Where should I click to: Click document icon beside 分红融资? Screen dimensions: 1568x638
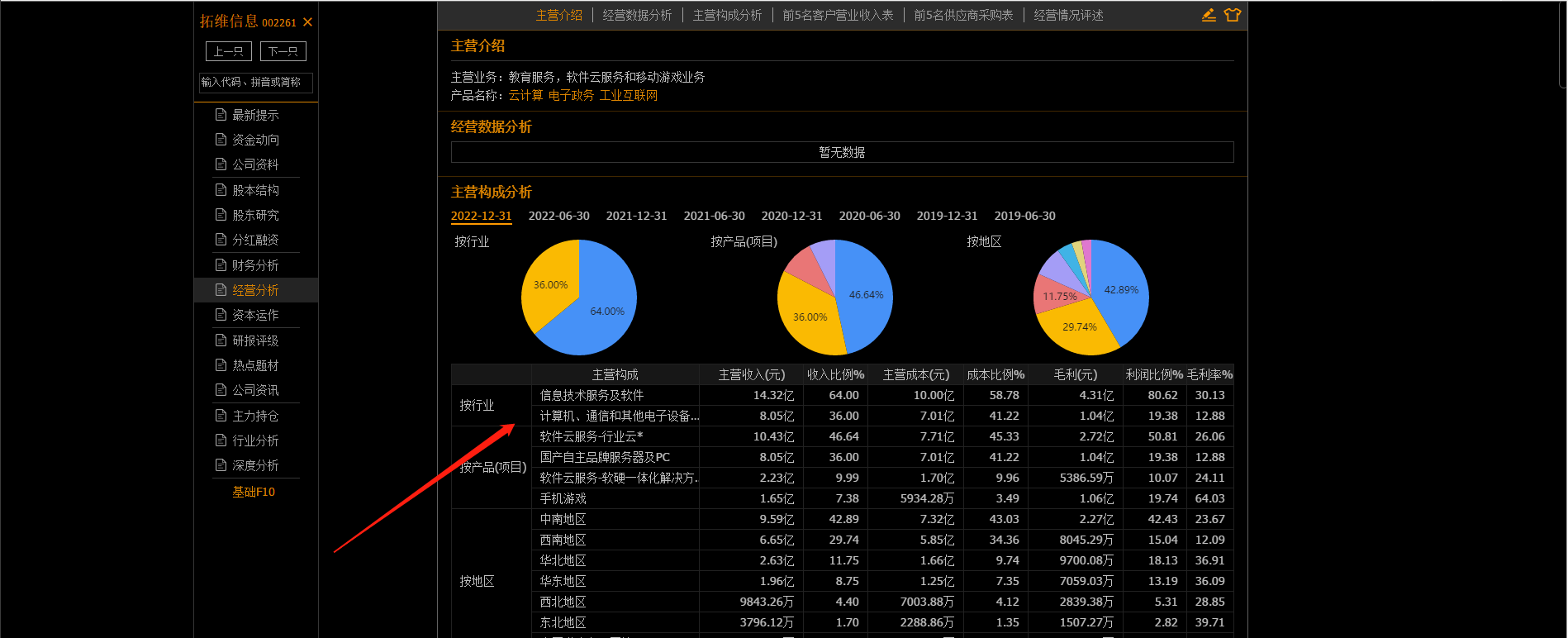click(221, 239)
